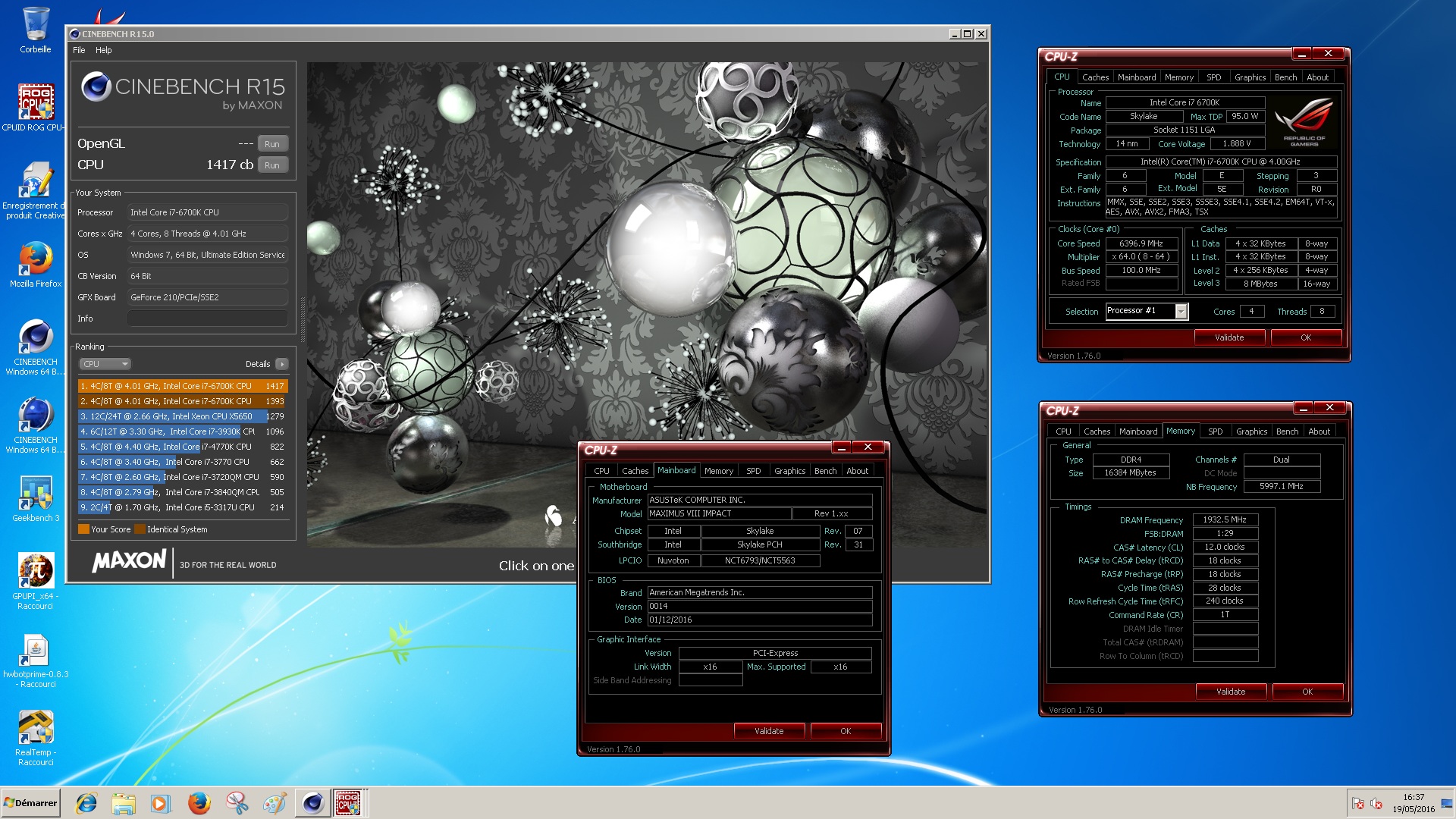Open the Help menu in Cinebench
Image resolution: width=1456 pixels, height=819 pixels.
(x=104, y=50)
